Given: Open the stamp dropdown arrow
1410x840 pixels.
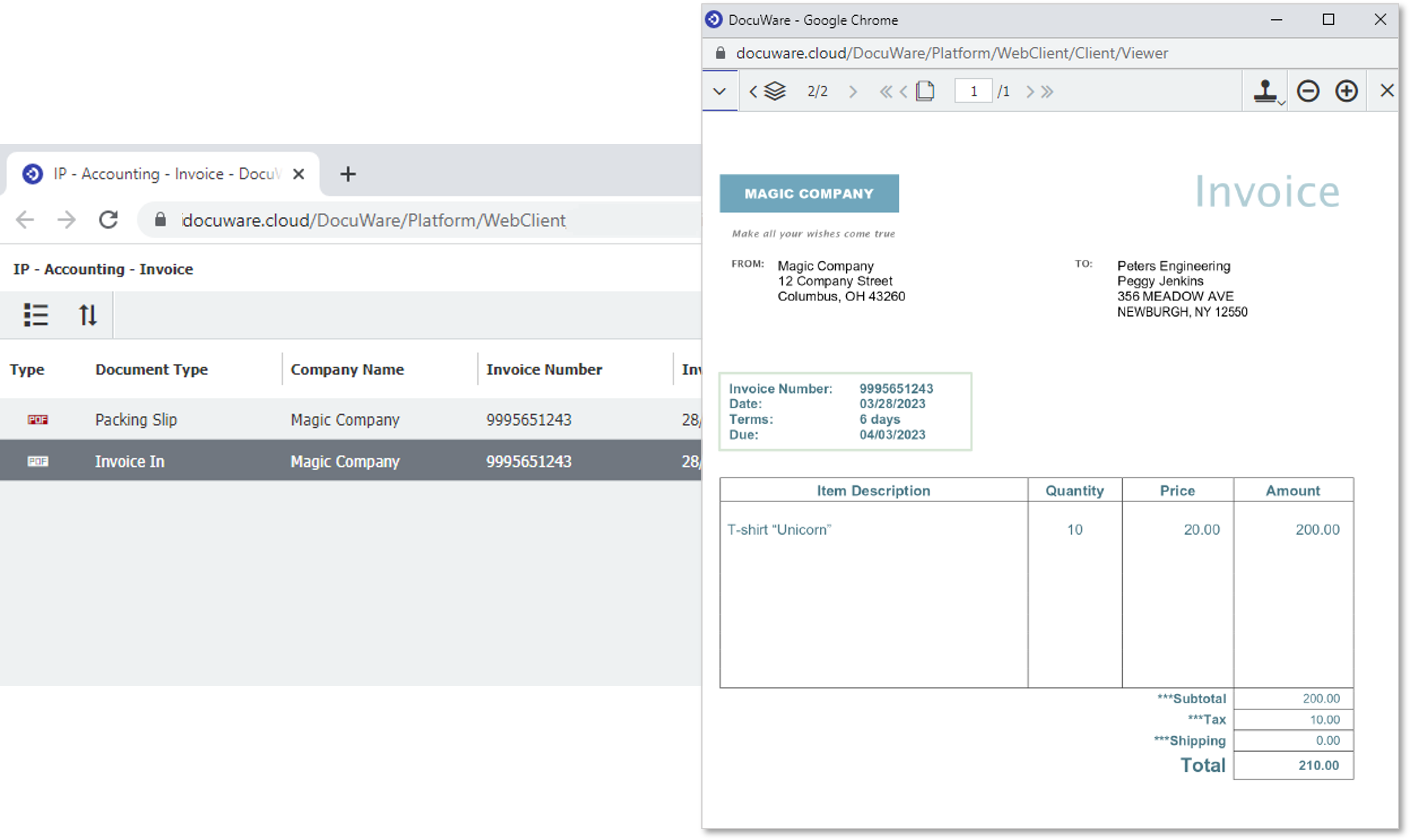Looking at the screenshot, I should [1281, 103].
